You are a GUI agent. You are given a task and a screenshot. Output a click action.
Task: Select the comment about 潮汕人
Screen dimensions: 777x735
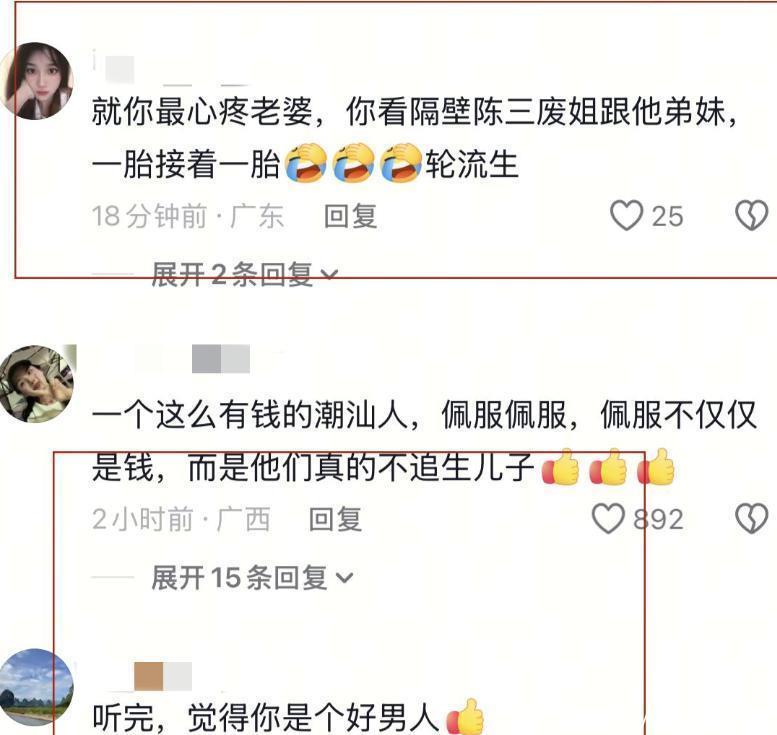424,441
